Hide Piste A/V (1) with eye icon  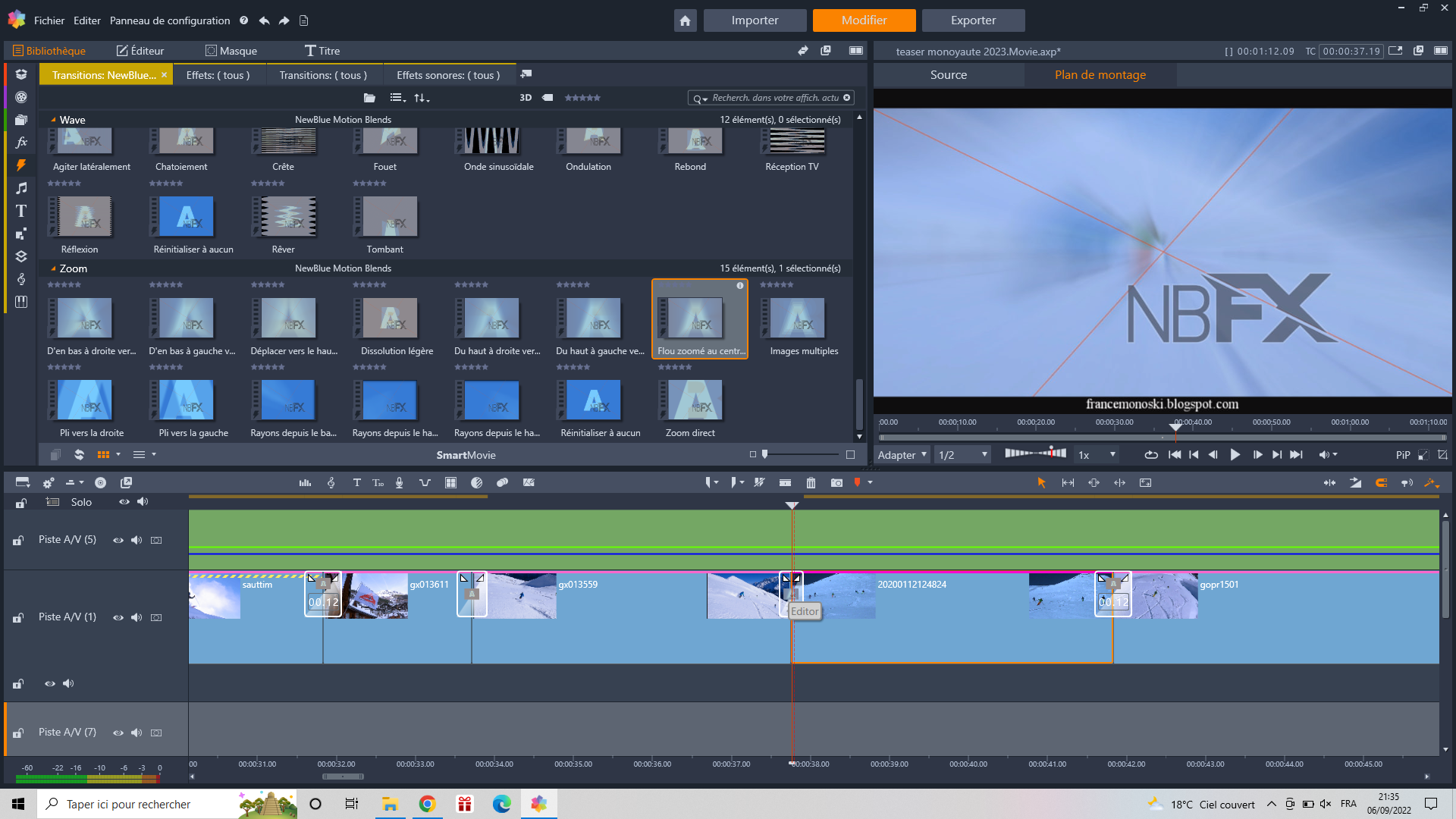point(118,617)
